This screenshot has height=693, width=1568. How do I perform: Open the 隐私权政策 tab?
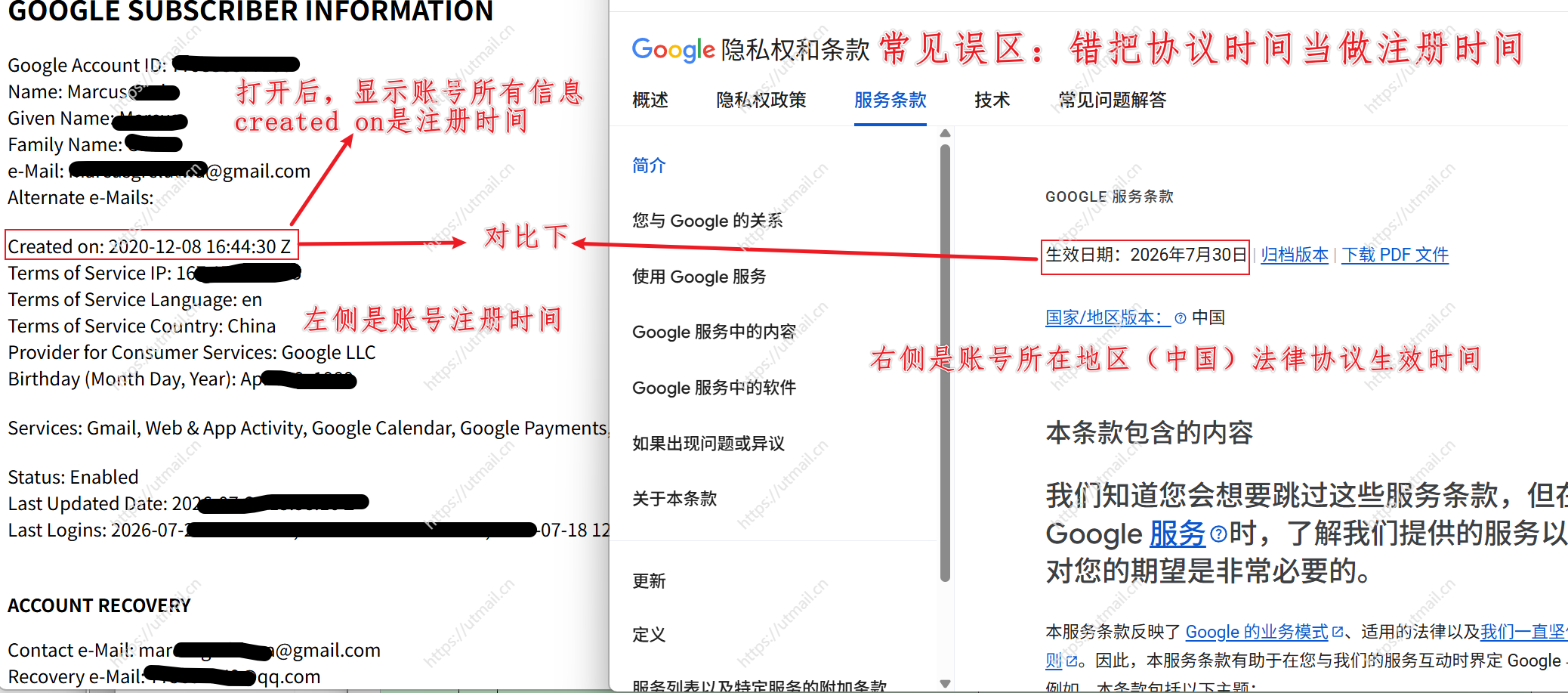tap(761, 100)
